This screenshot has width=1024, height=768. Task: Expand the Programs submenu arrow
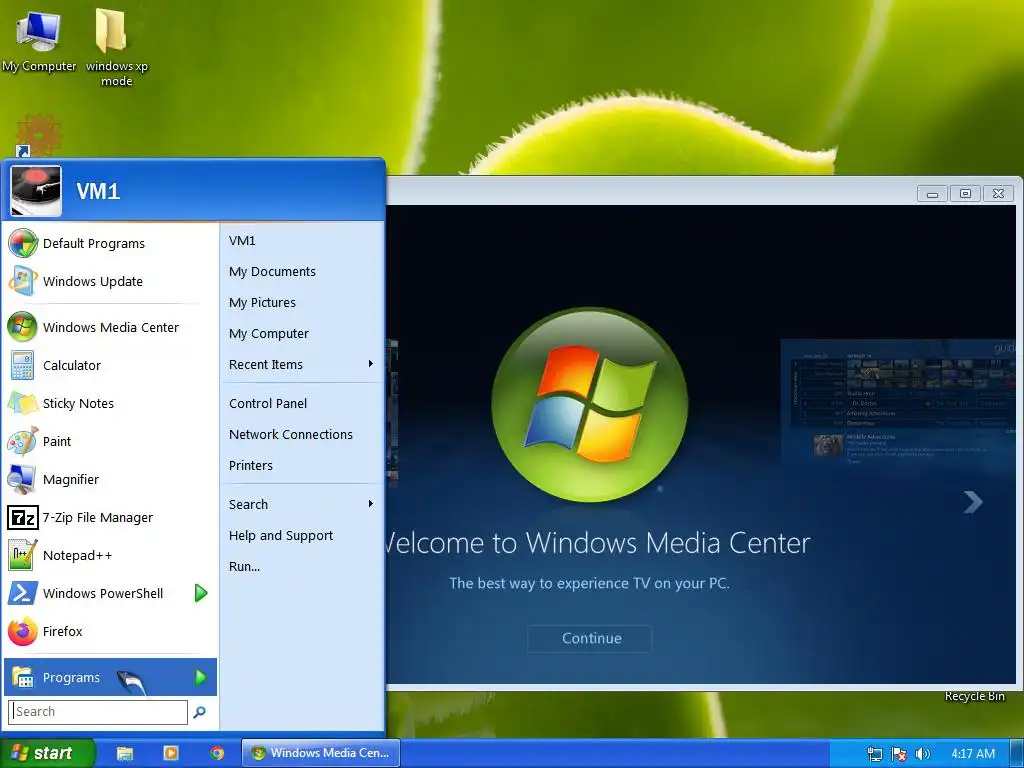[x=200, y=677]
